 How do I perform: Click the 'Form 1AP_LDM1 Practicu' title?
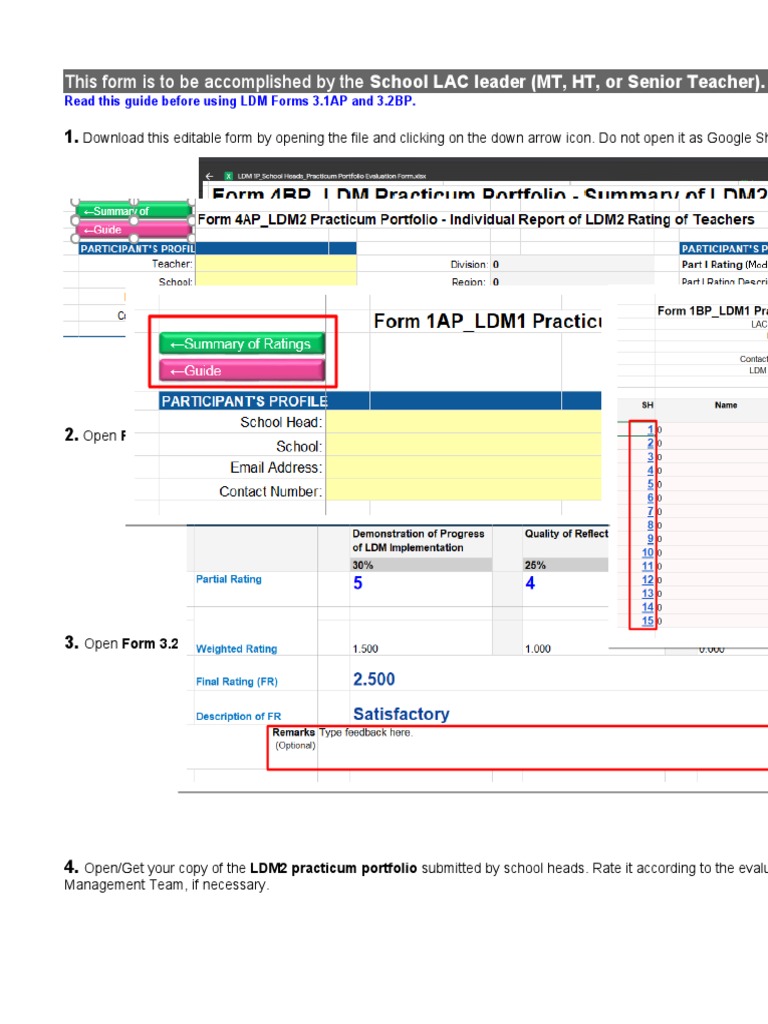tap(487, 321)
